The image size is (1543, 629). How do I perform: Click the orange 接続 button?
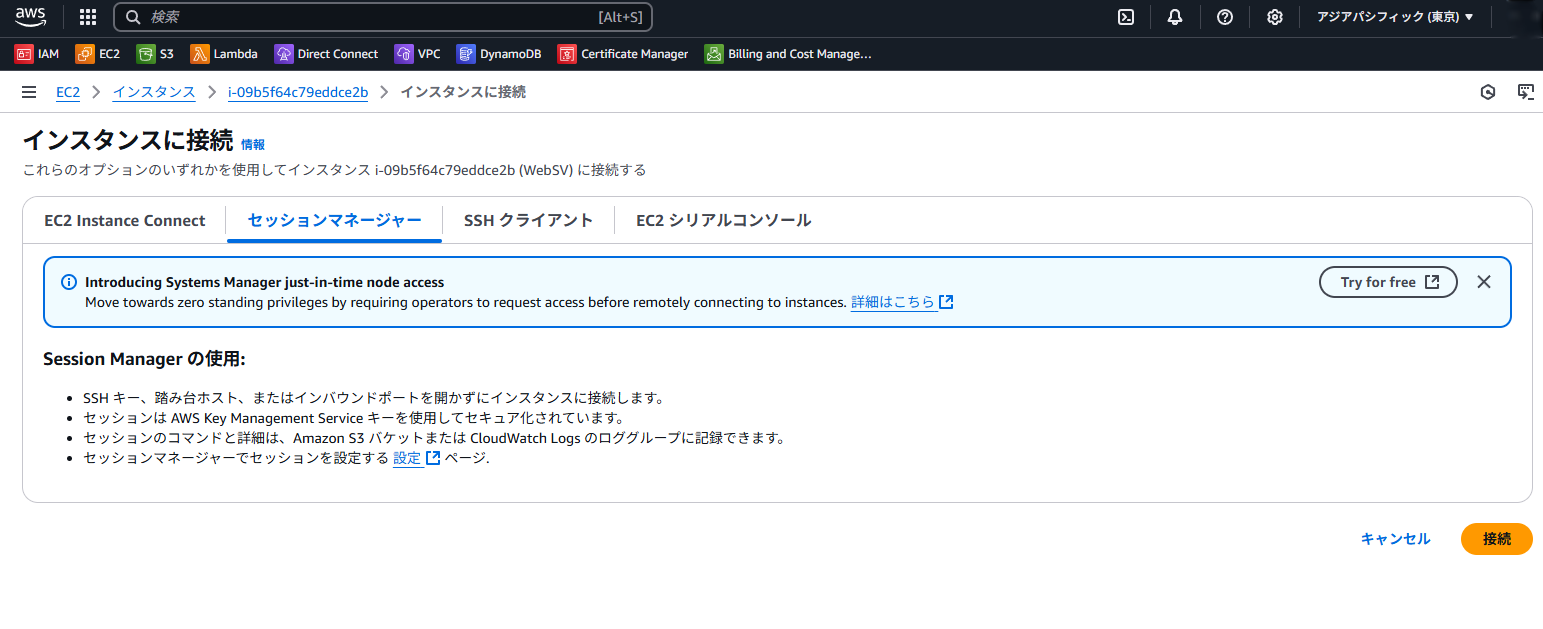[x=1497, y=539]
